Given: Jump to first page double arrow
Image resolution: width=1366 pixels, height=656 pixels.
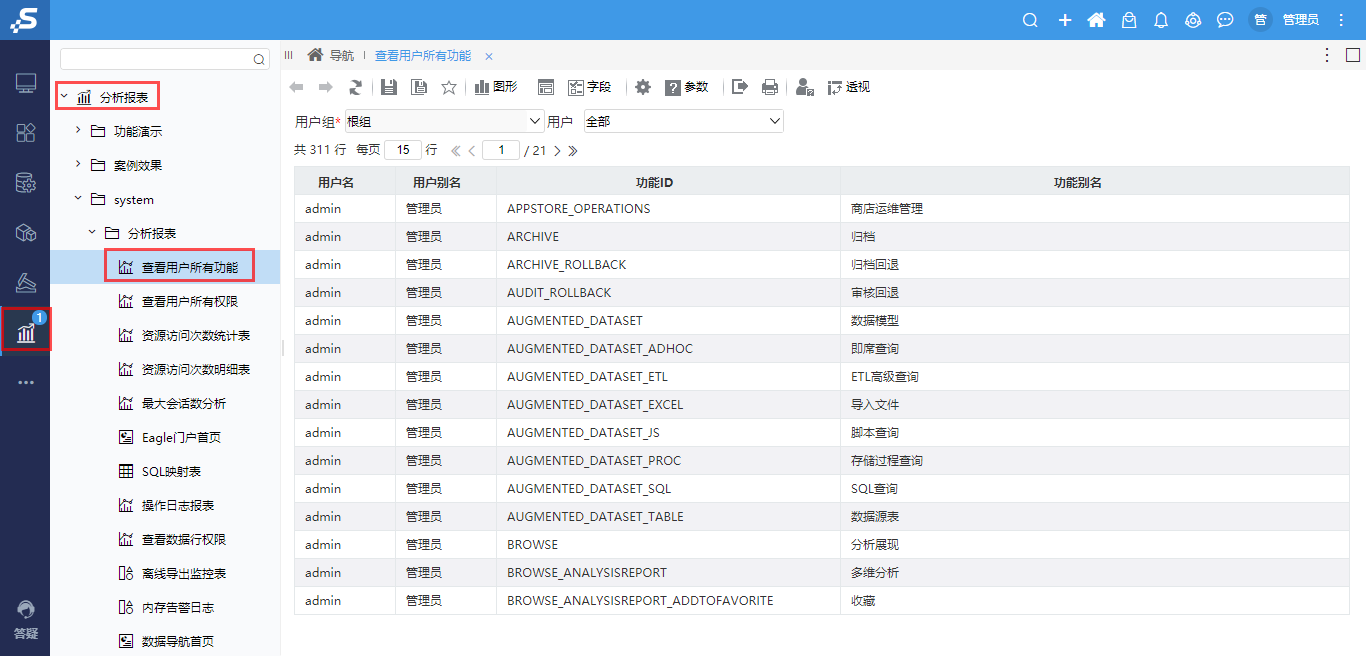Looking at the screenshot, I should pyautogui.click(x=456, y=151).
